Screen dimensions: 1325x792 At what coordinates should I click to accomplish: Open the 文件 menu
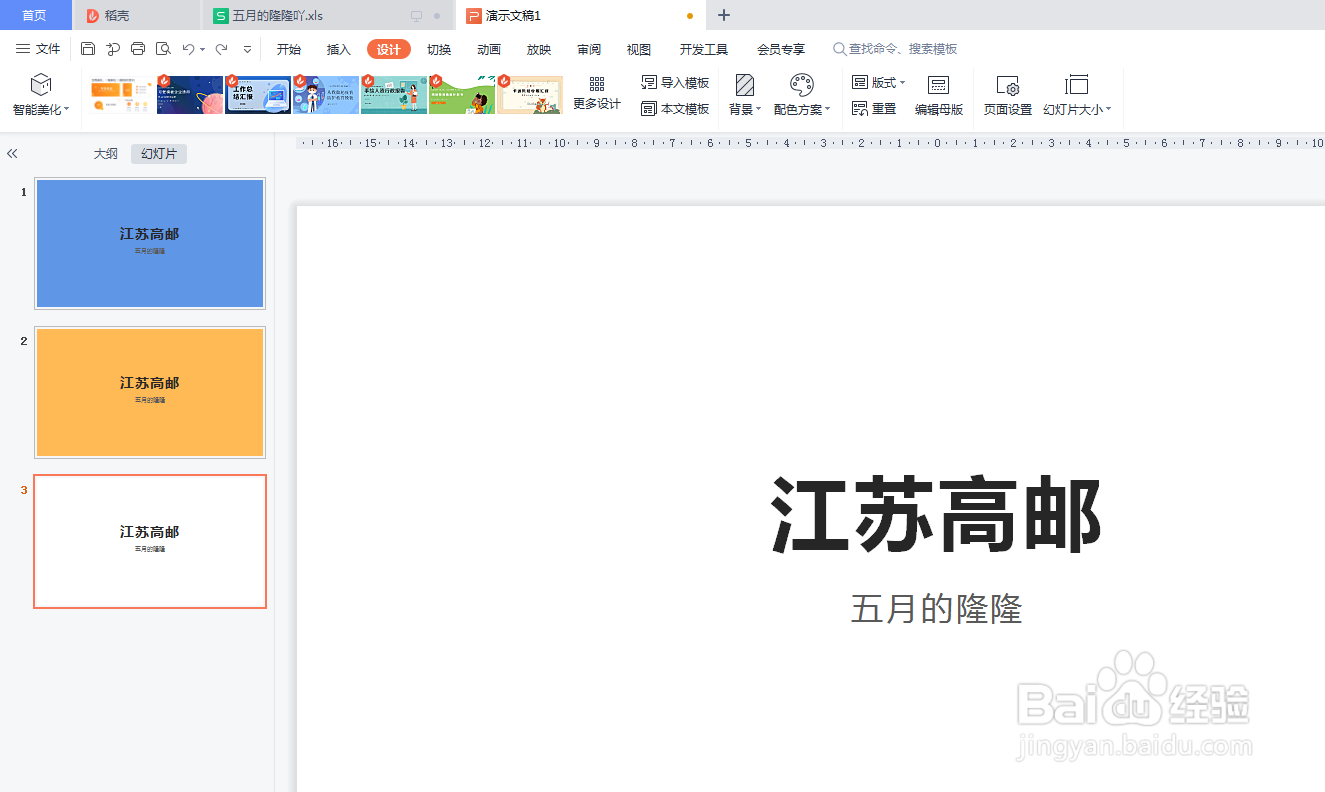click(38, 49)
